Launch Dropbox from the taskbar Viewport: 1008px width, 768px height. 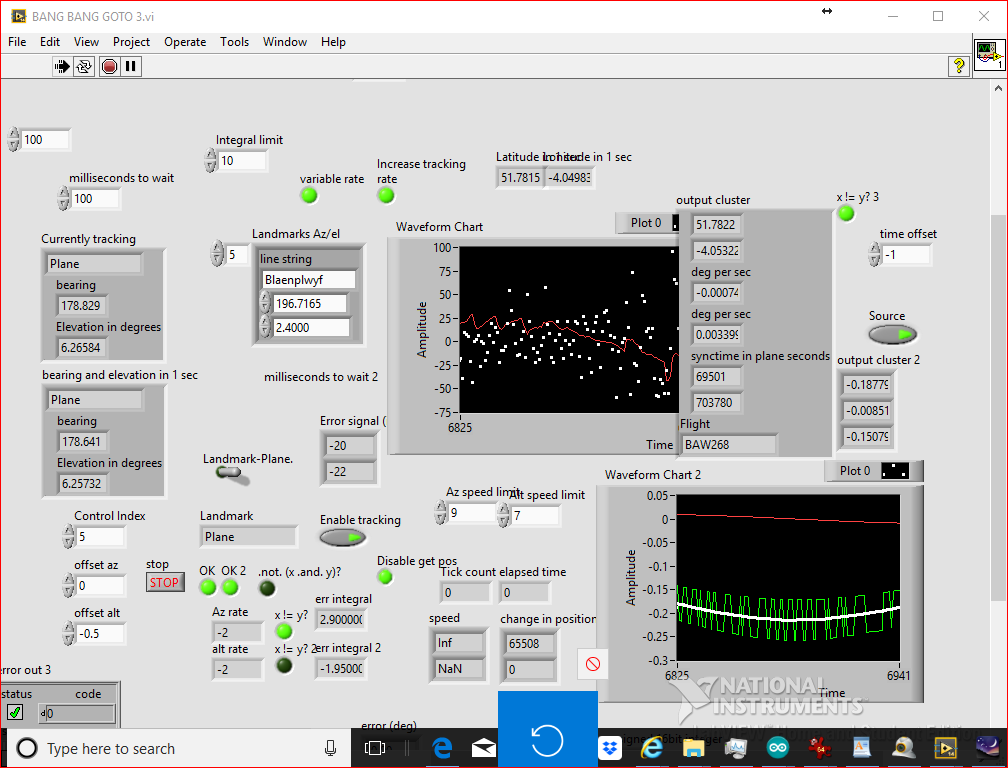(x=609, y=747)
